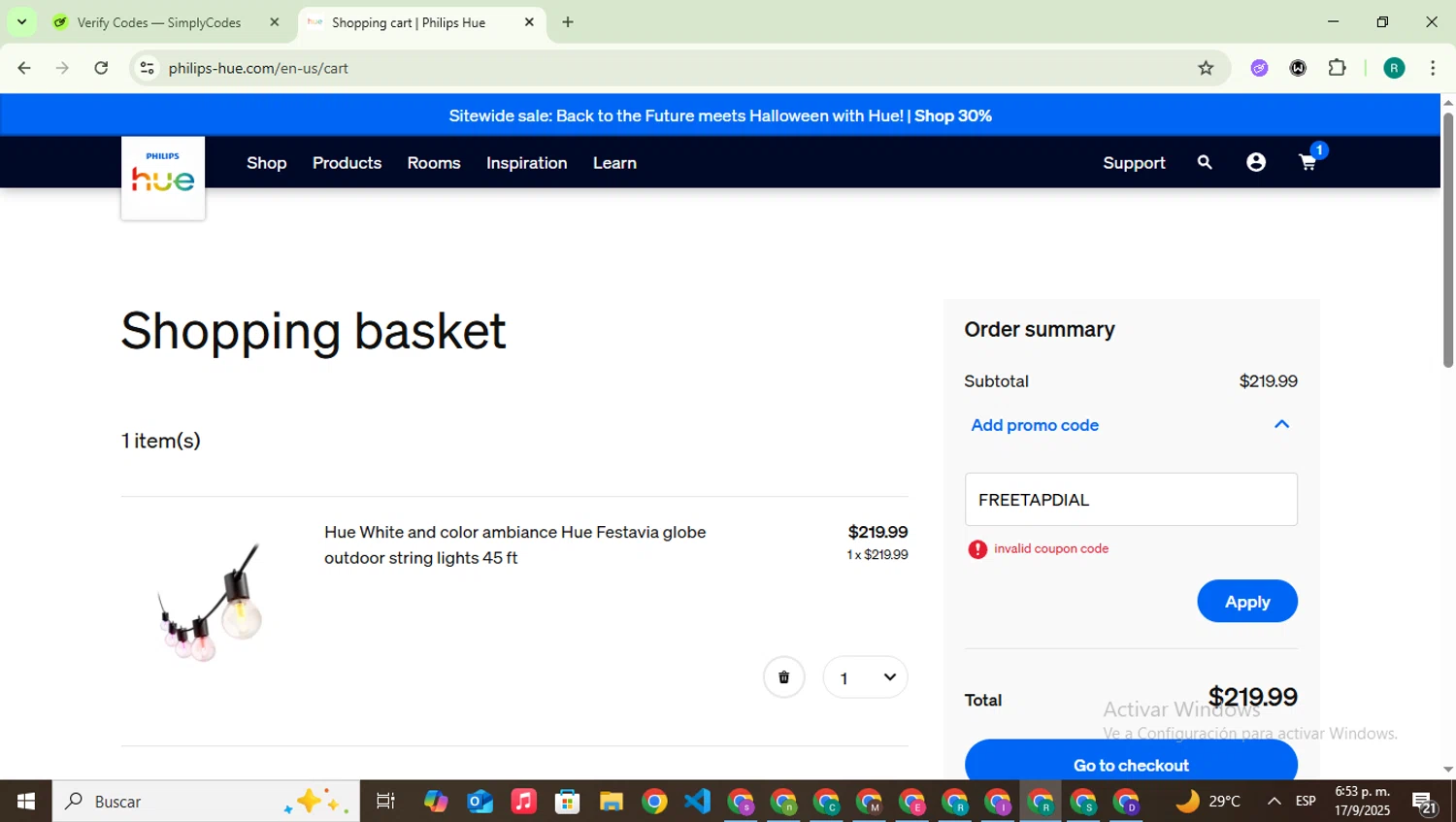Open Chrome profile avatar R
Viewport: 1456px width, 822px height.
coord(1394,68)
